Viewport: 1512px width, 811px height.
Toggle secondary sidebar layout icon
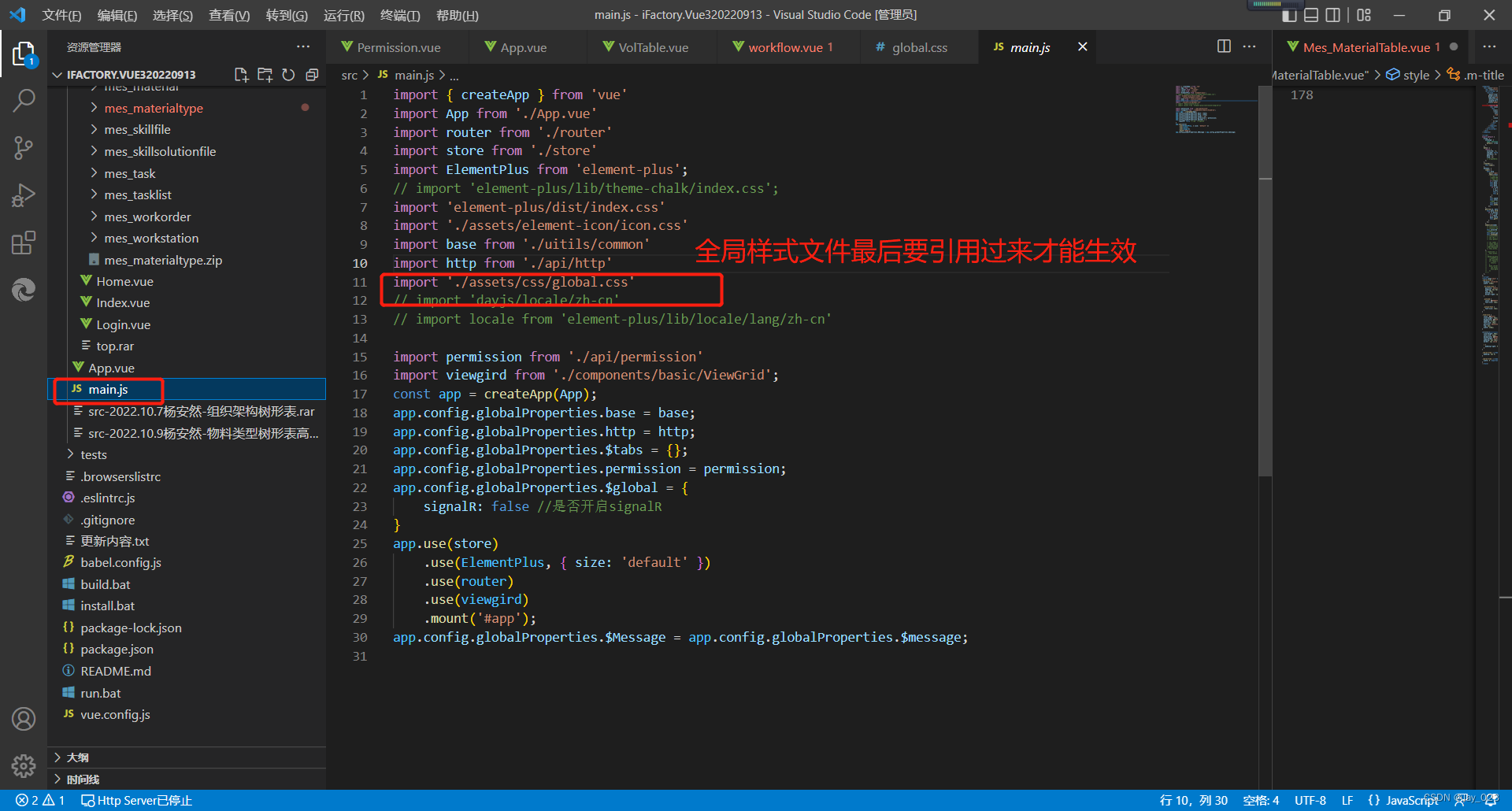coord(1332,15)
